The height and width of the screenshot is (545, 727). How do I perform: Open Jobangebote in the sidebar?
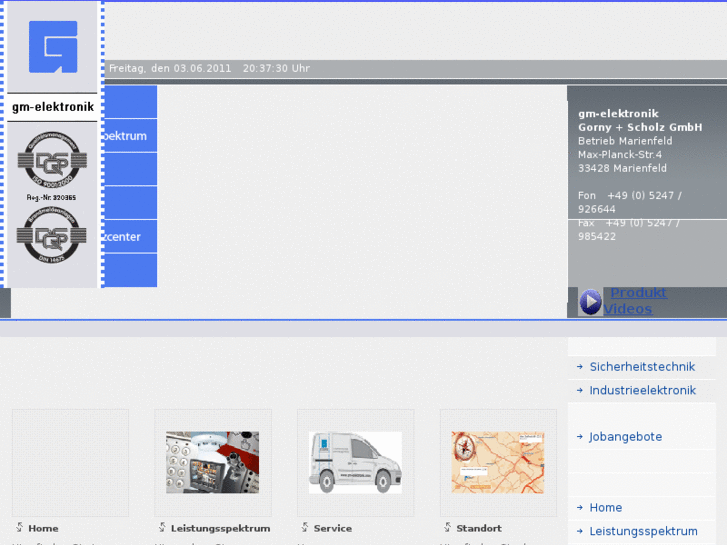coord(625,437)
